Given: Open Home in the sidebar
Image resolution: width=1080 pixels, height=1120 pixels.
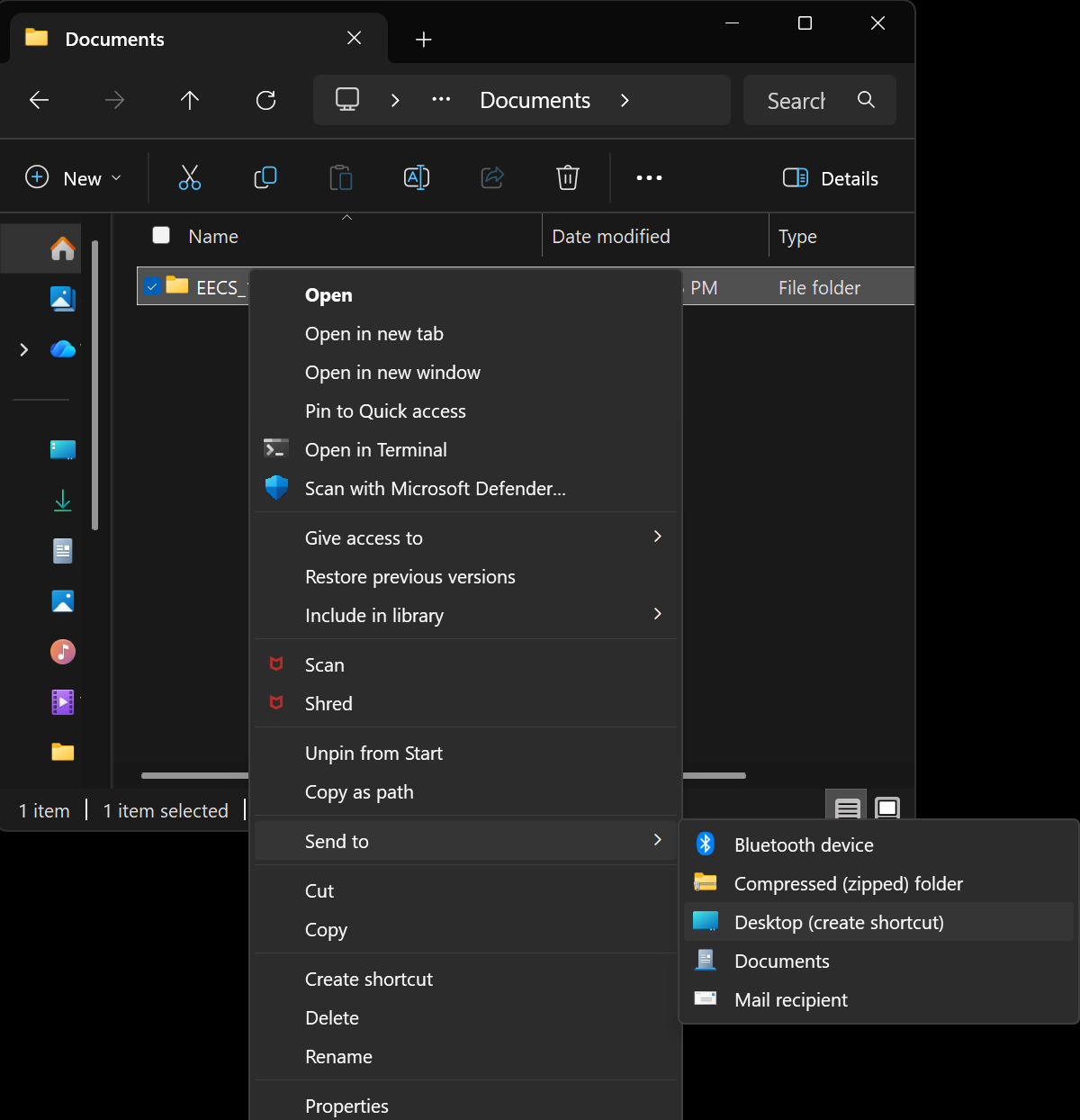Looking at the screenshot, I should [x=62, y=248].
